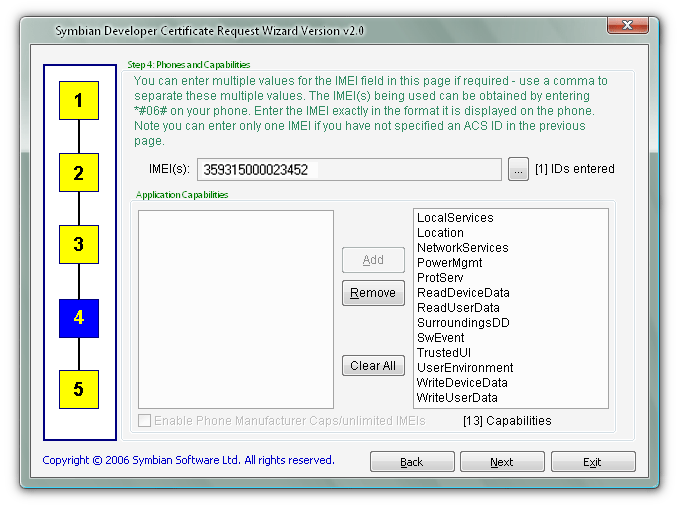
Task: Click the Symbian copyright notice text
Action: [x=188, y=460]
